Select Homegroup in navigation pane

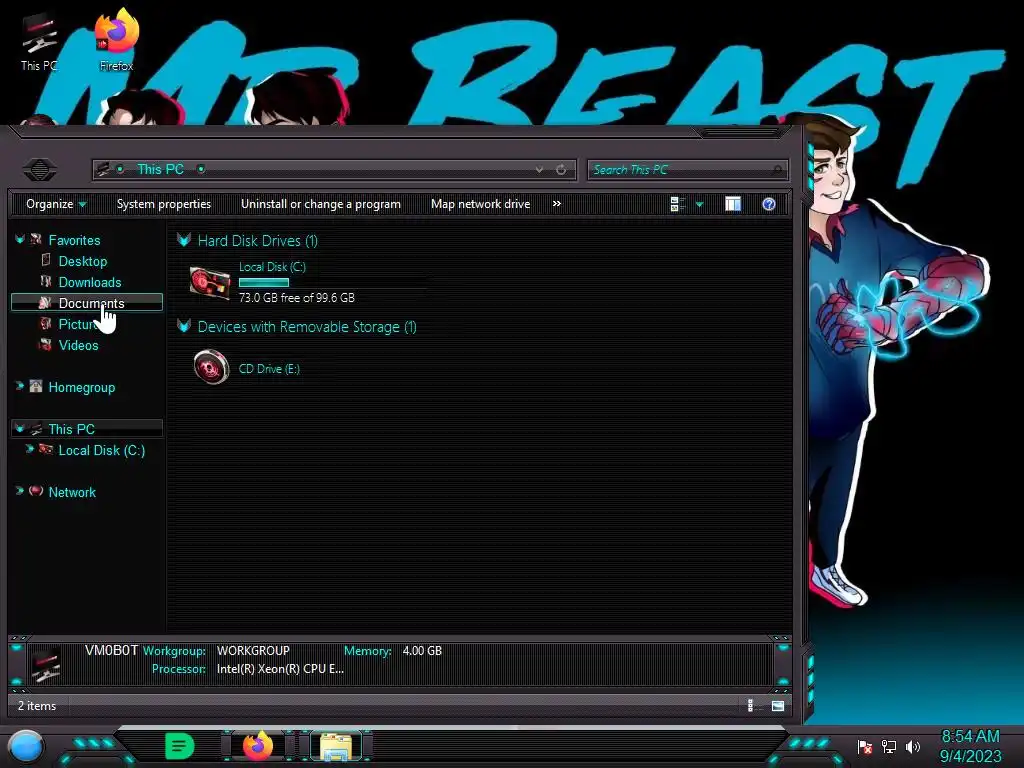[x=82, y=387]
